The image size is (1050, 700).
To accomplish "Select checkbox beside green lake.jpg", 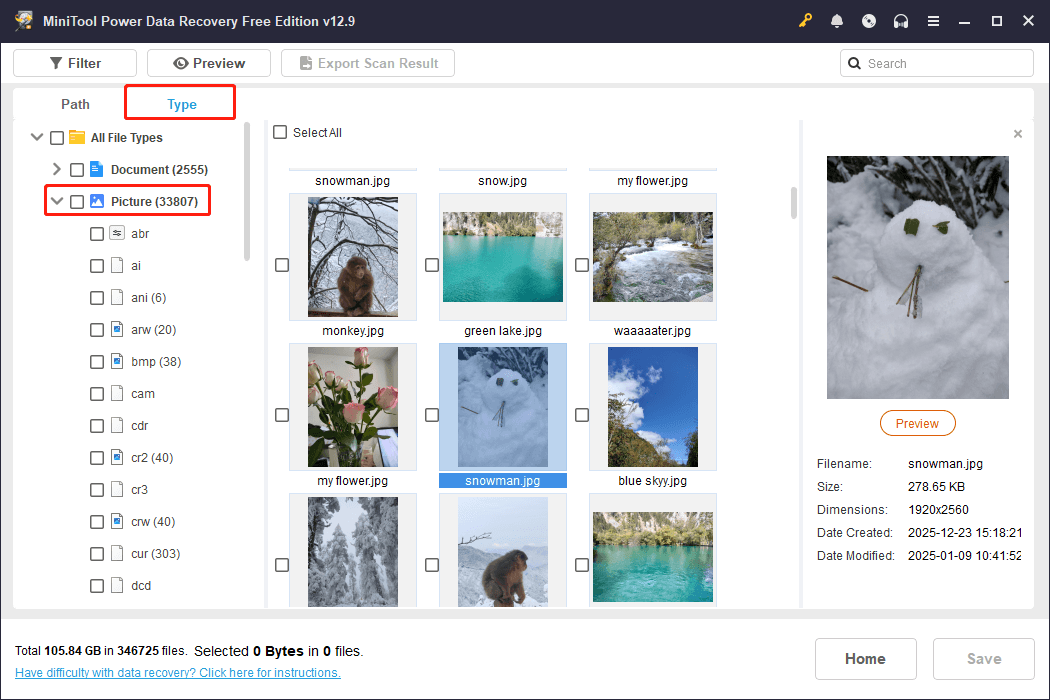I will [432, 265].
